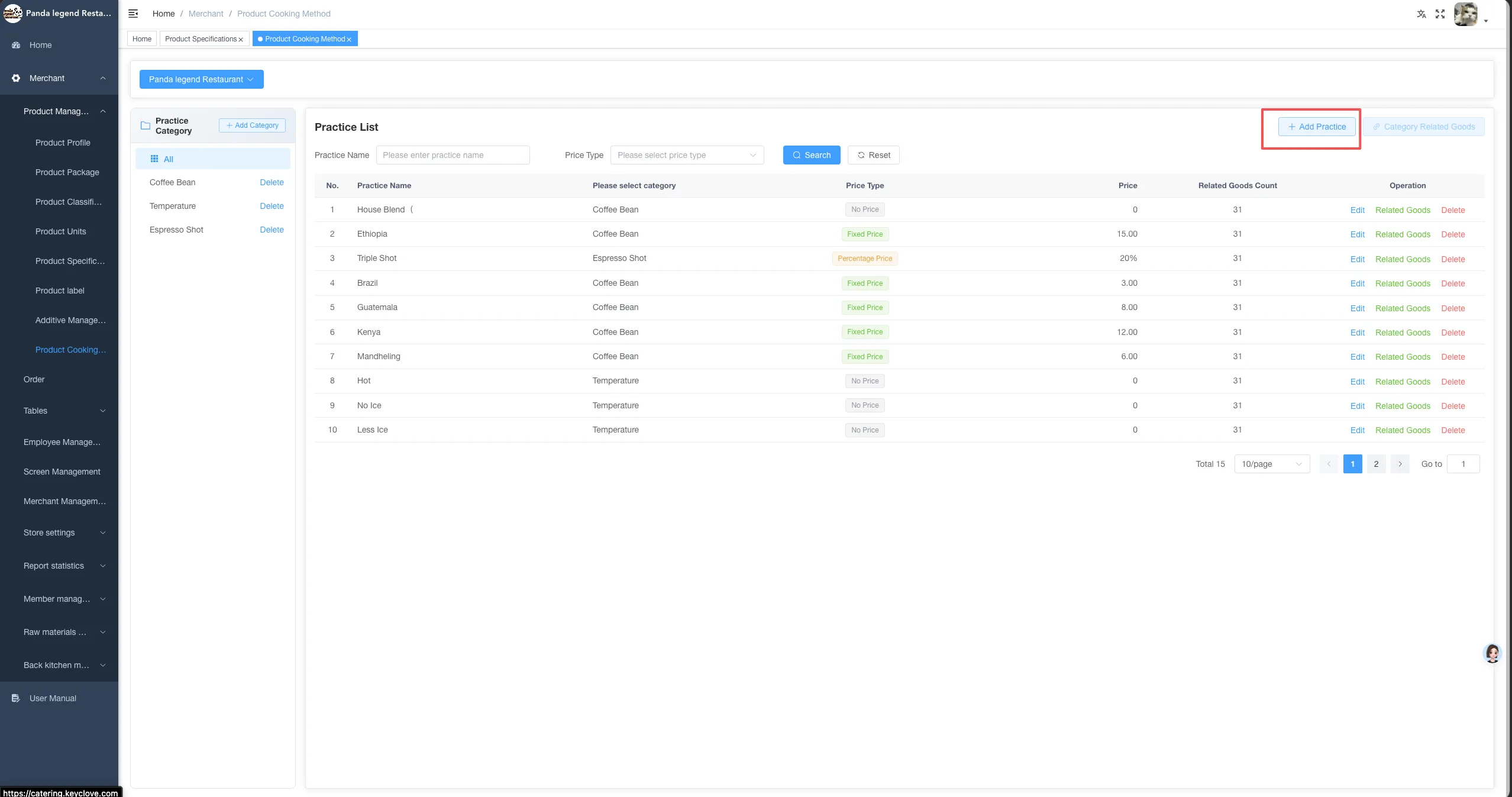Screen dimensions: 1512x797
Task: Open the User Manual document icon
Action: tap(16, 698)
